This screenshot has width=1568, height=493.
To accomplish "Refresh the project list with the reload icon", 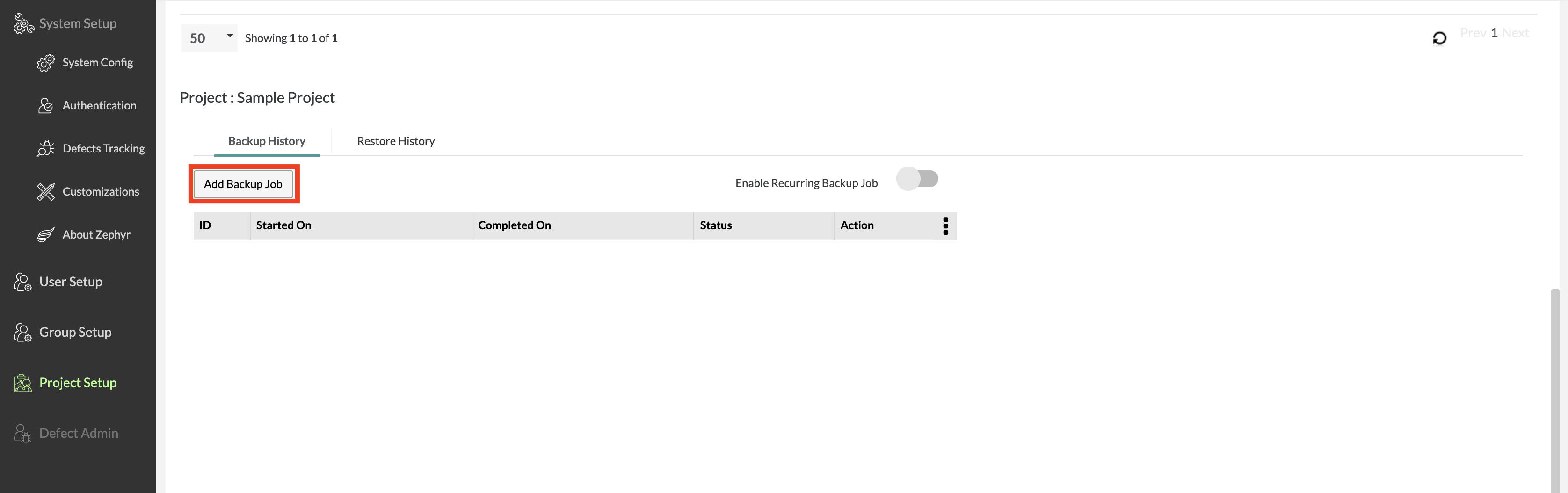I will tap(1439, 38).
